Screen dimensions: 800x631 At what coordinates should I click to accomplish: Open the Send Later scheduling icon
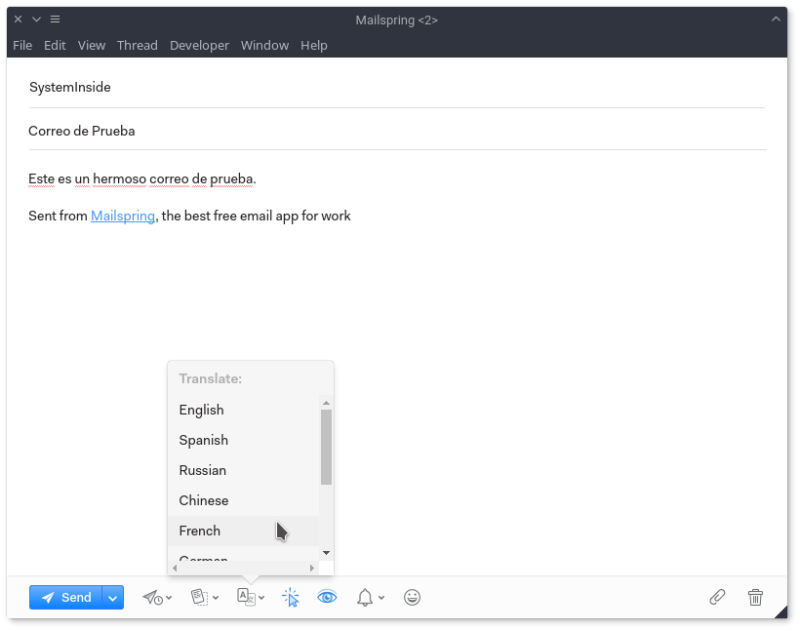coord(152,597)
